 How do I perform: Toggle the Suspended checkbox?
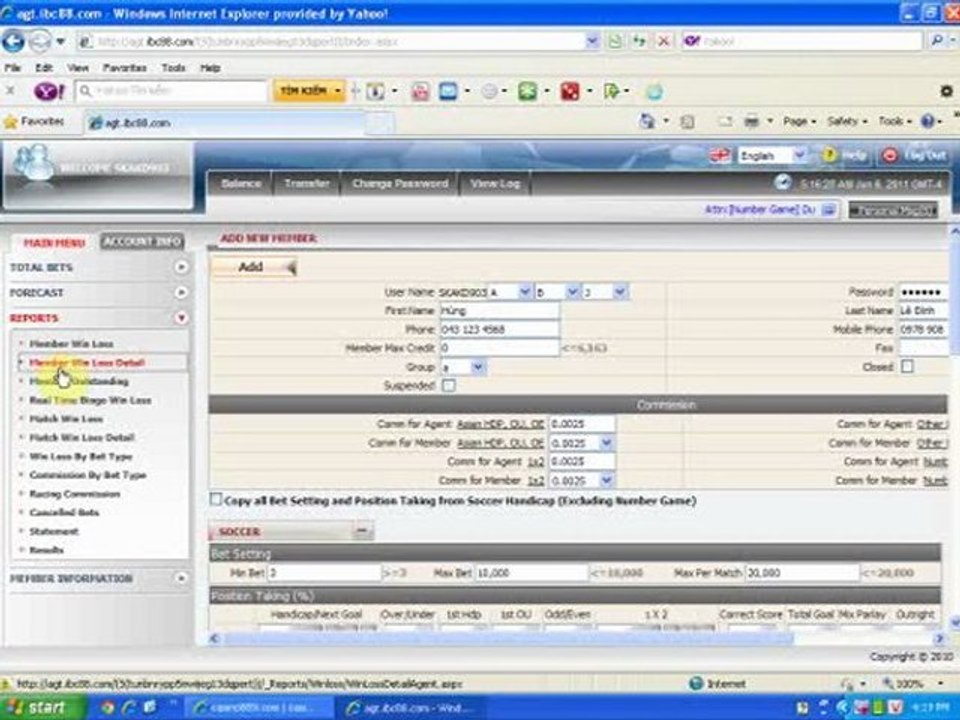(449, 386)
